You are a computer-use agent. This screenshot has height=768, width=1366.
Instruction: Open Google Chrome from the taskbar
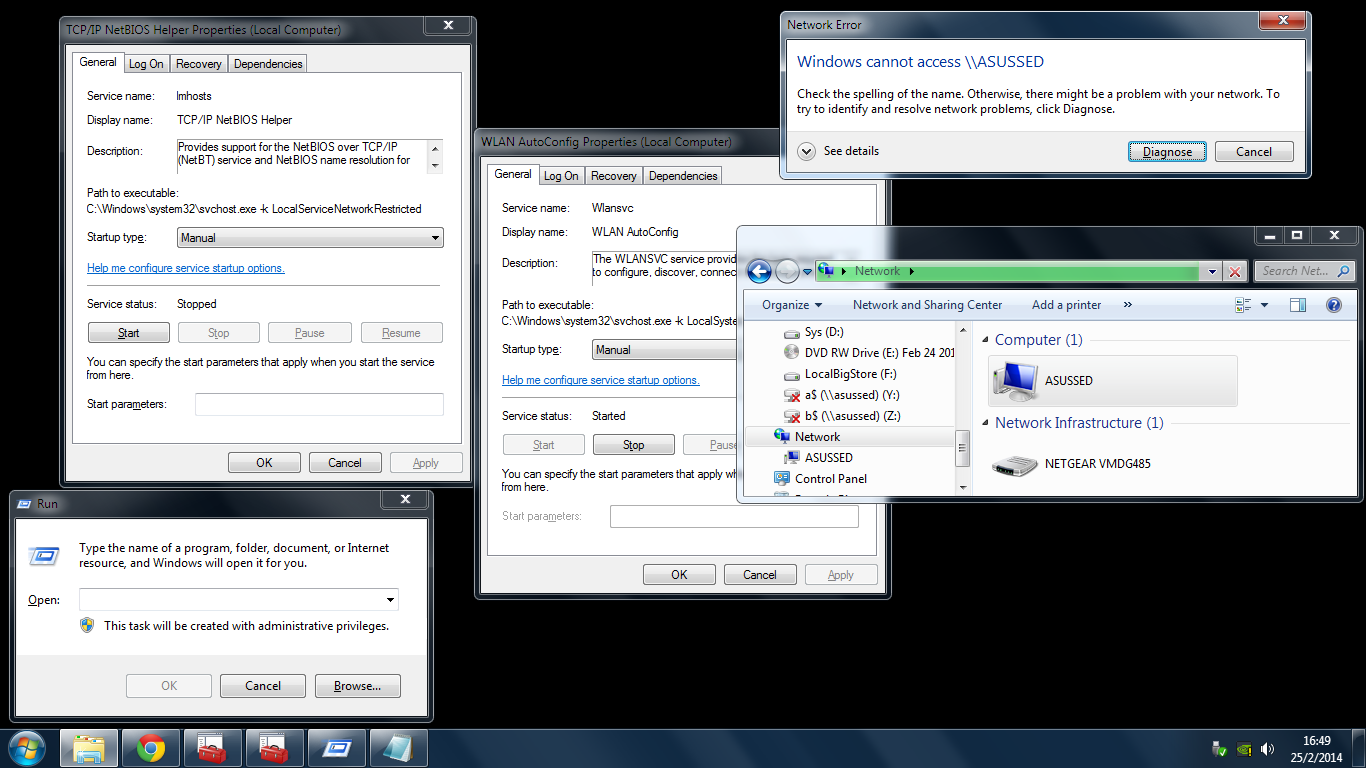click(151, 748)
